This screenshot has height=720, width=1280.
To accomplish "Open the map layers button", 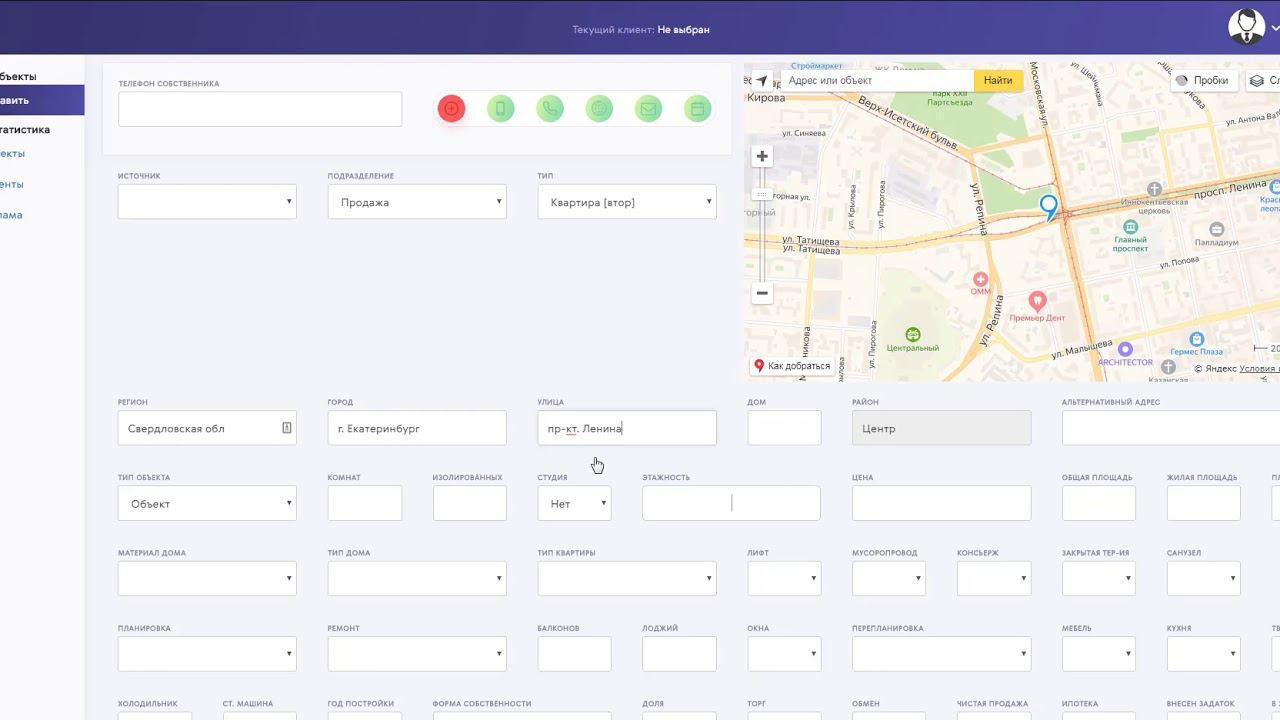I will pos(1262,80).
